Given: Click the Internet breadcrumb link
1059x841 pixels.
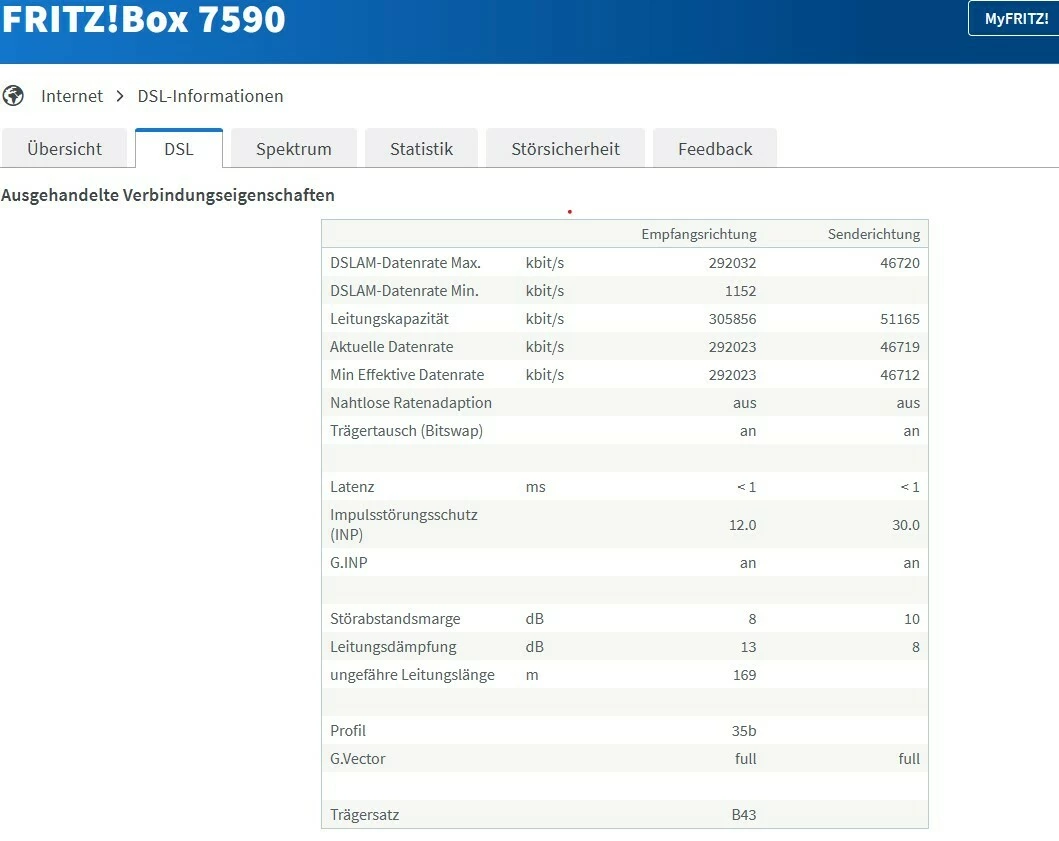Looking at the screenshot, I should coord(72,96).
